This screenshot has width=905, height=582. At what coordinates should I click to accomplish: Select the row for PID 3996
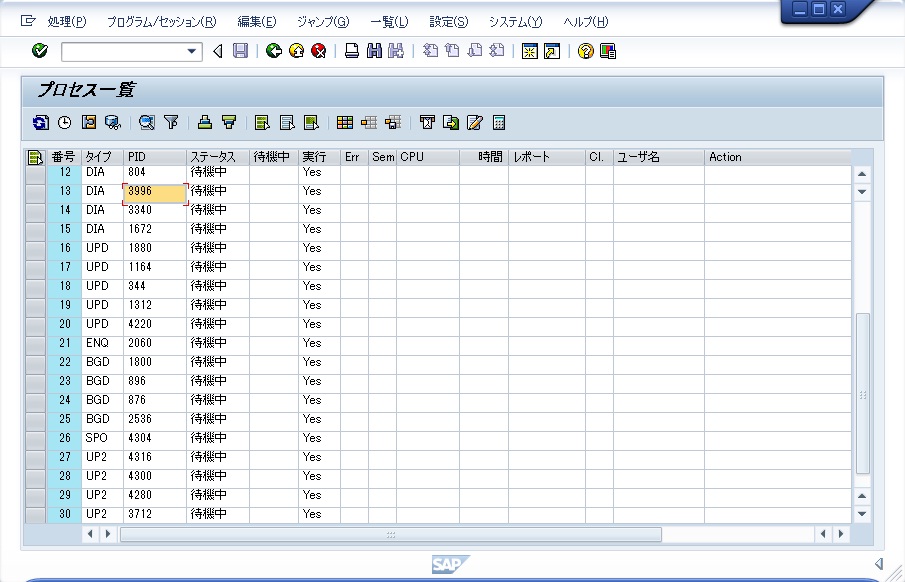pyautogui.click(x=38, y=190)
